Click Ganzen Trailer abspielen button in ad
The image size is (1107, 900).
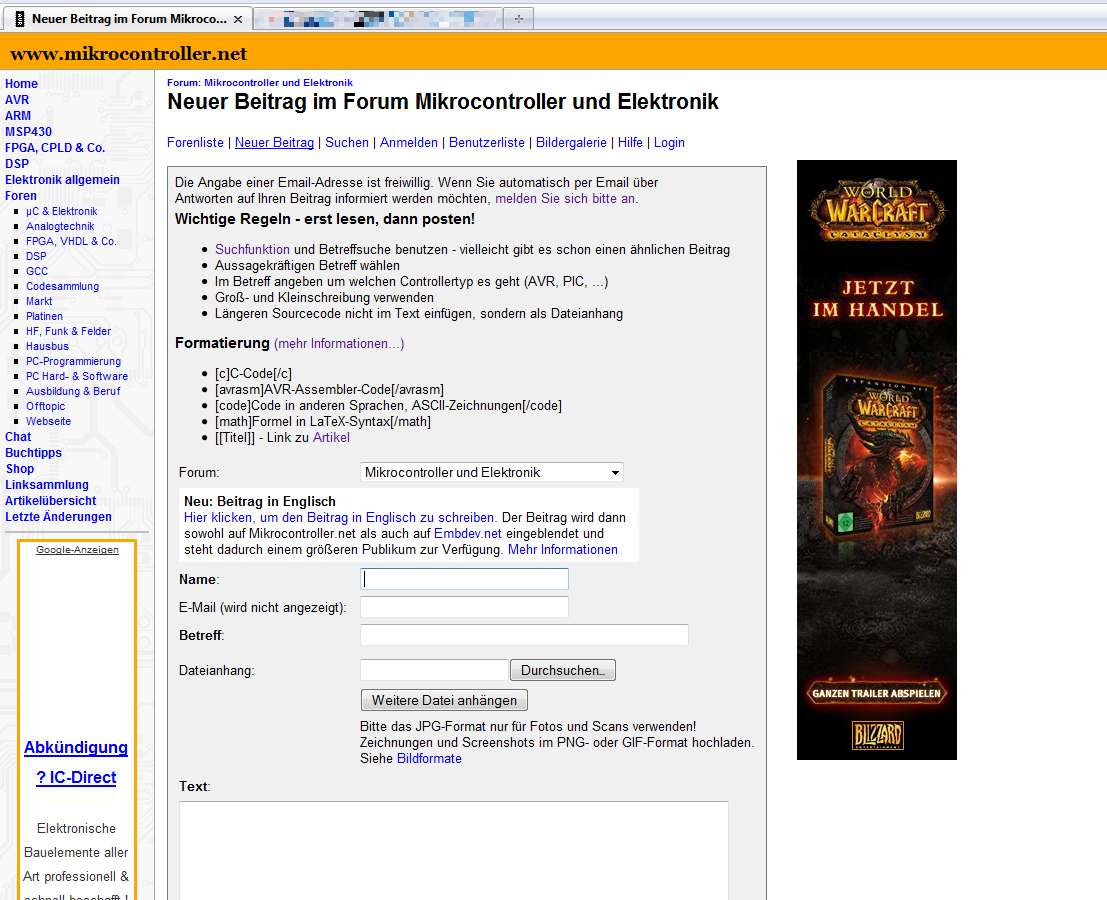tap(876, 693)
